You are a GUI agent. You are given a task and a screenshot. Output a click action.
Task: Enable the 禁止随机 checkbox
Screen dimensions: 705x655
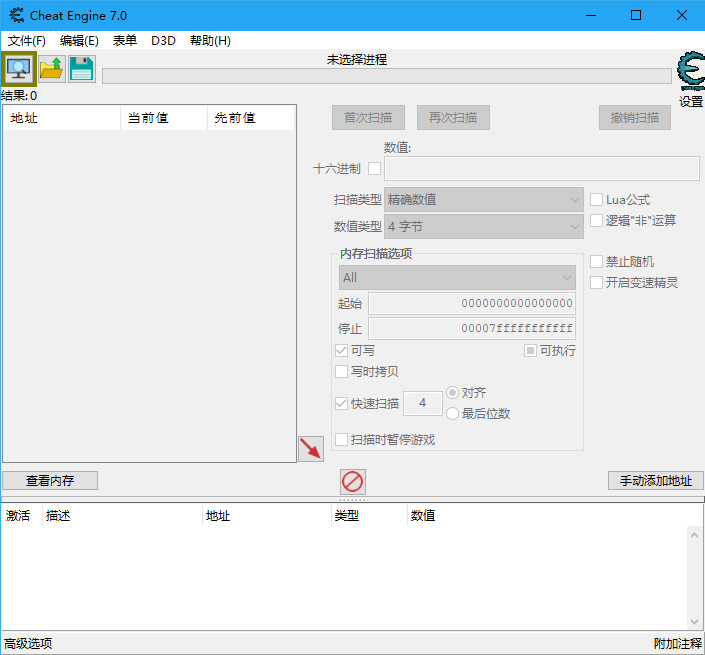[596, 261]
